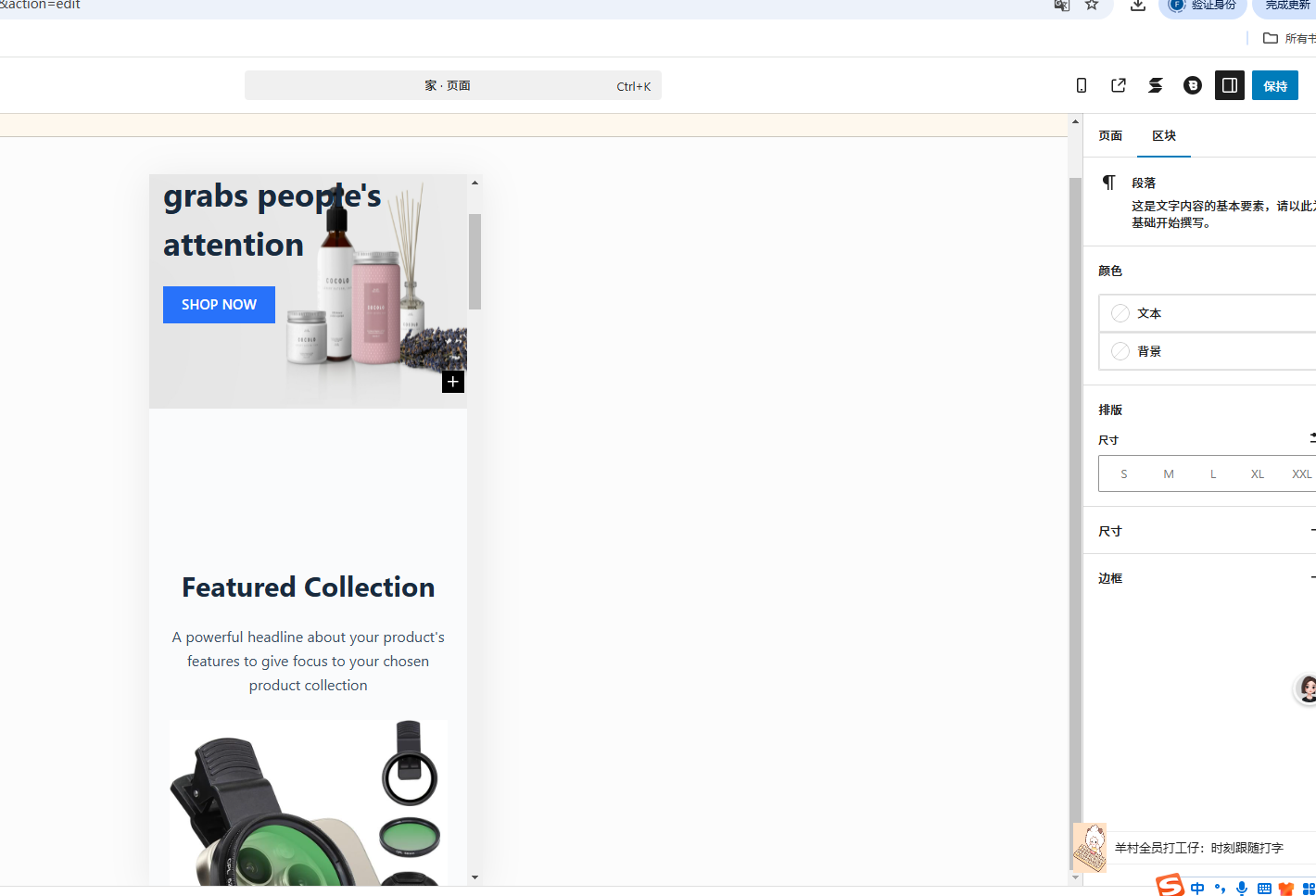This screenshot has width=1316, height=896.
Task: Select the camera lens product image
Action: coord(309,802)
